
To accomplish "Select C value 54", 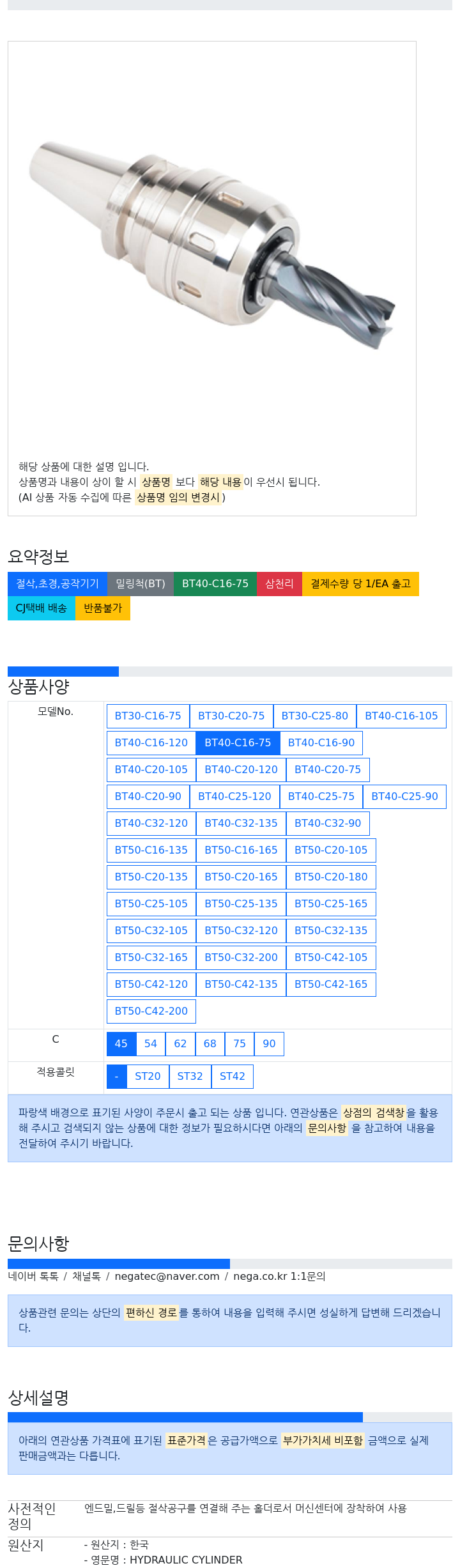I will click(151, 1044).
